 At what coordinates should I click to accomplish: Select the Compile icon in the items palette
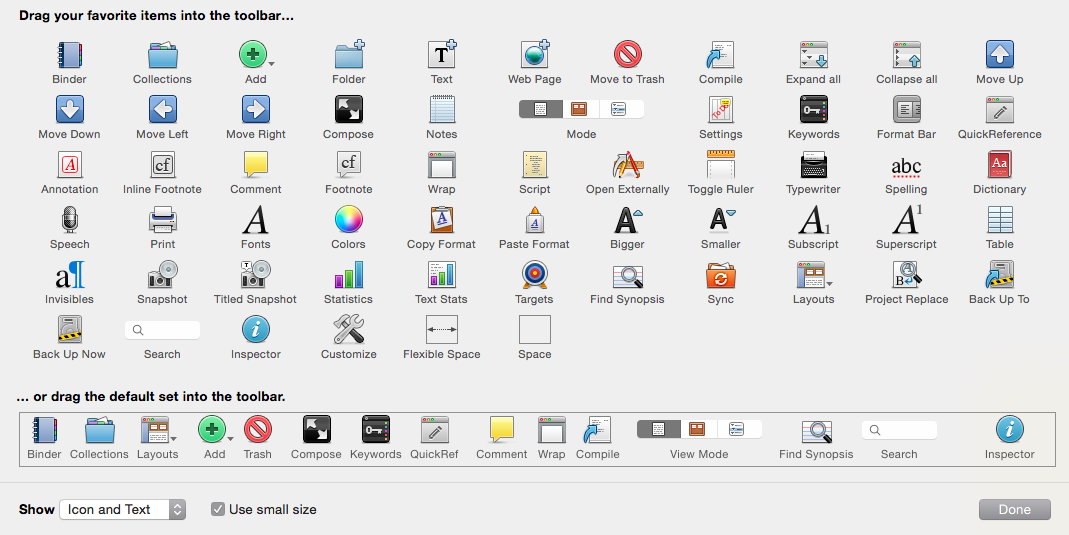click(x=720, y=55)
